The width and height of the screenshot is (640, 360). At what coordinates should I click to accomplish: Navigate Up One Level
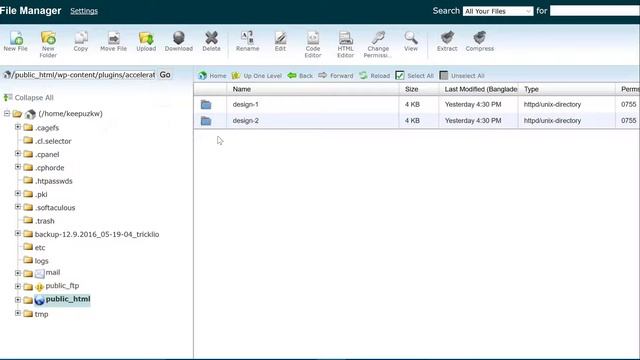pyautogui.click(x=257, y=76)
